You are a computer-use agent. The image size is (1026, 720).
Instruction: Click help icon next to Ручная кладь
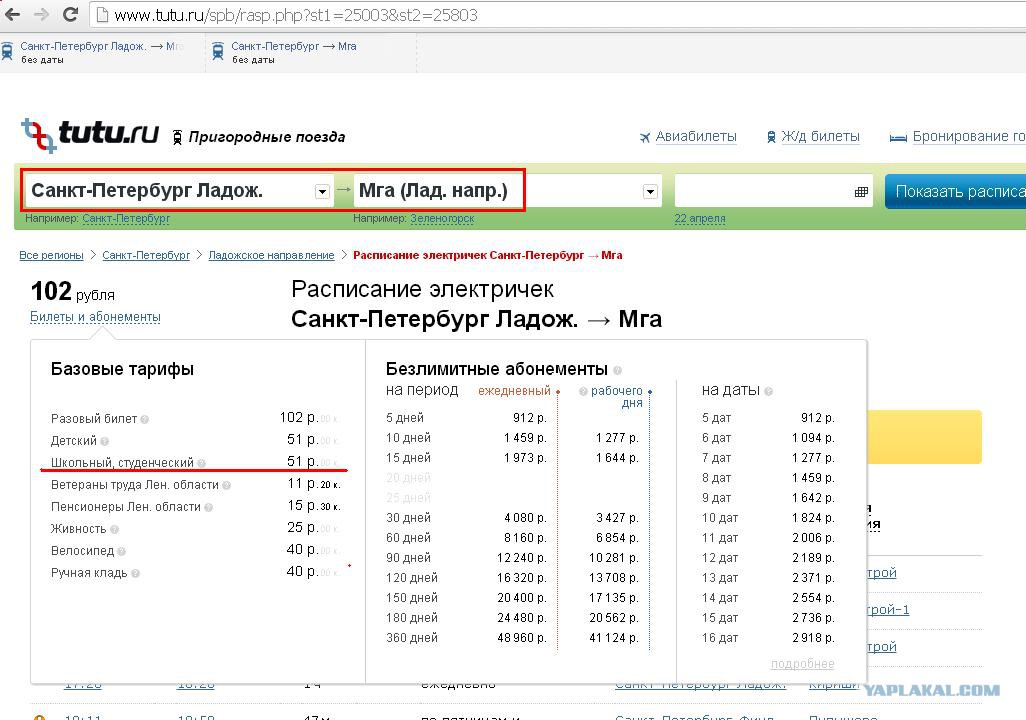point(135,574)
